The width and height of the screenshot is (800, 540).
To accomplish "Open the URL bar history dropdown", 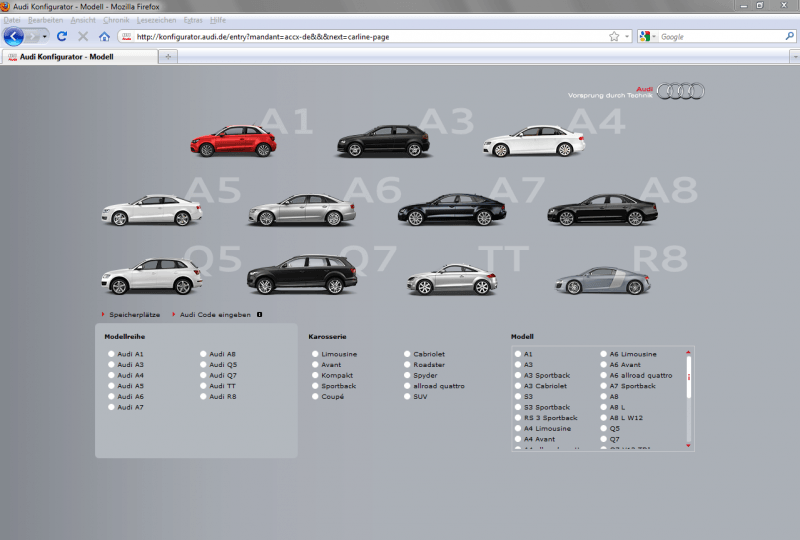I will pos(627,36).
